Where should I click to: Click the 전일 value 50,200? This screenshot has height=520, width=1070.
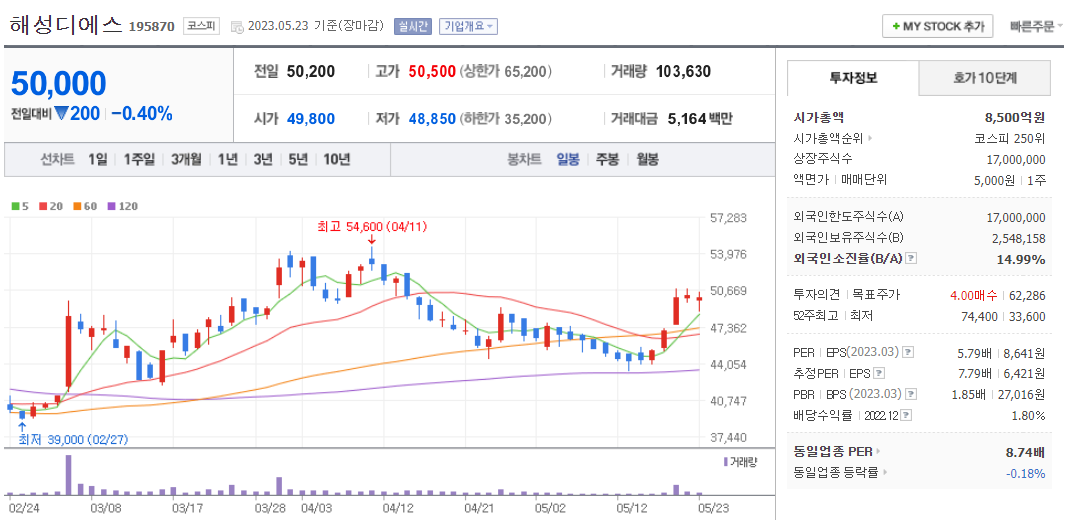(311, 71)
